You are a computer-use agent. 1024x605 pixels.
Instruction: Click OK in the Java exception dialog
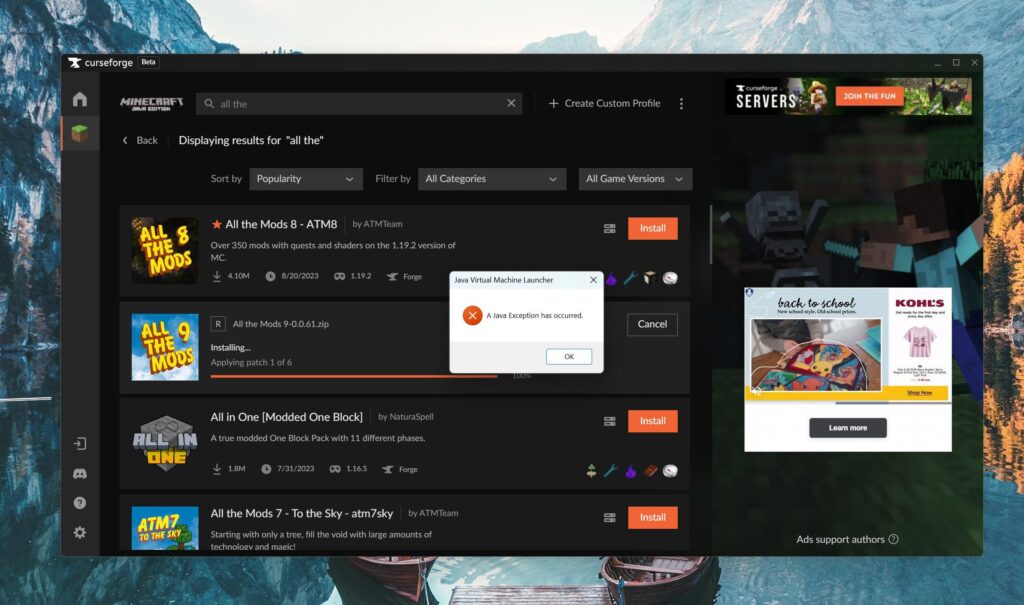[x=569, y=357]
